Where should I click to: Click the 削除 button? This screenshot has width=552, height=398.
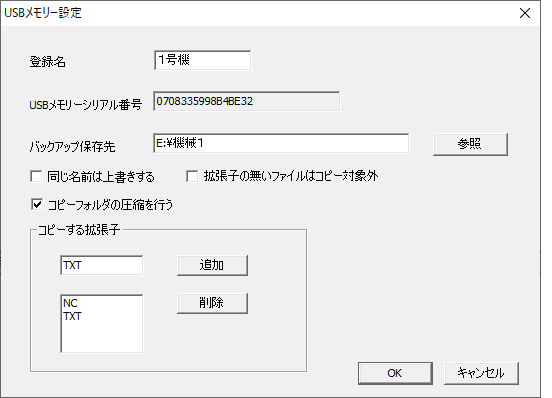212,303
